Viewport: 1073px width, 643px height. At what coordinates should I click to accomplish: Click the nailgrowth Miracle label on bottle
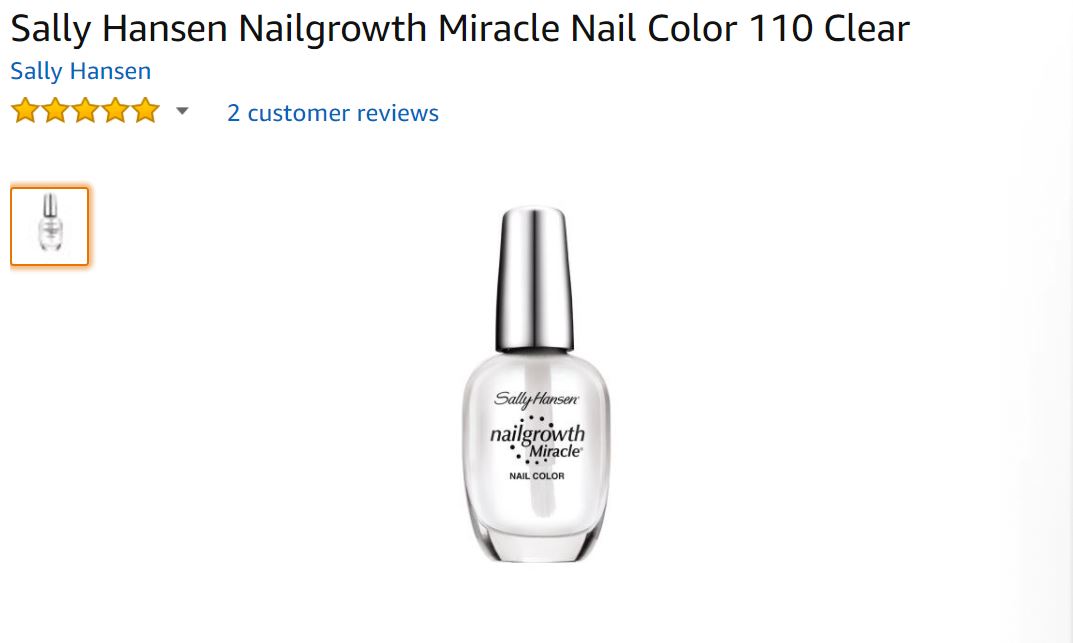(537, 441)
